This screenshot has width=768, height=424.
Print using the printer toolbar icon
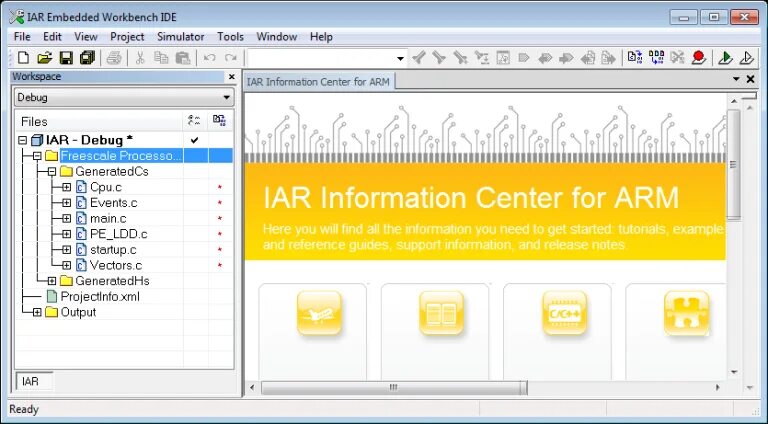[114, 58]
